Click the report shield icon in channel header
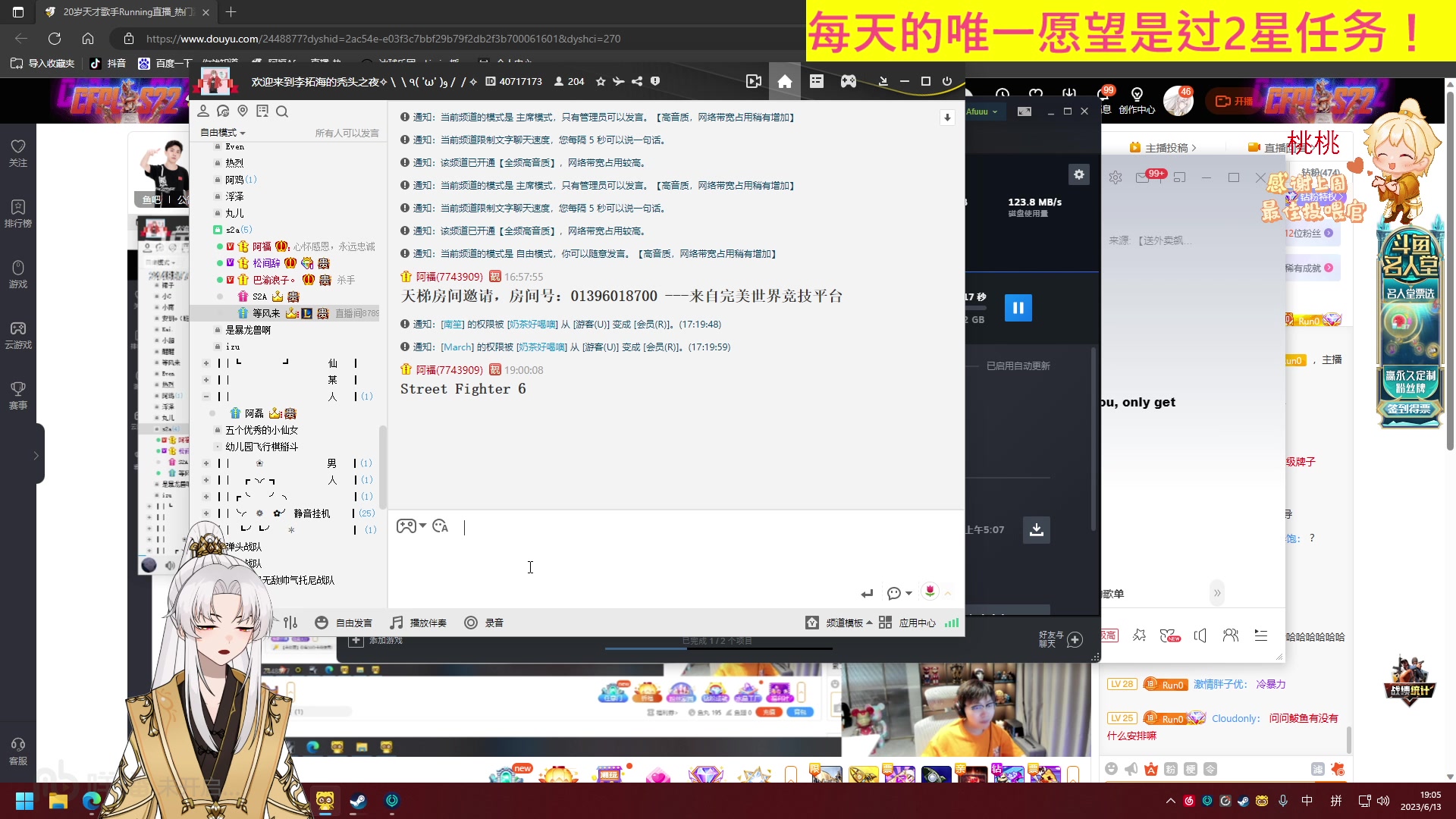This screenshot has width=1456, height=819. [655, 82]
